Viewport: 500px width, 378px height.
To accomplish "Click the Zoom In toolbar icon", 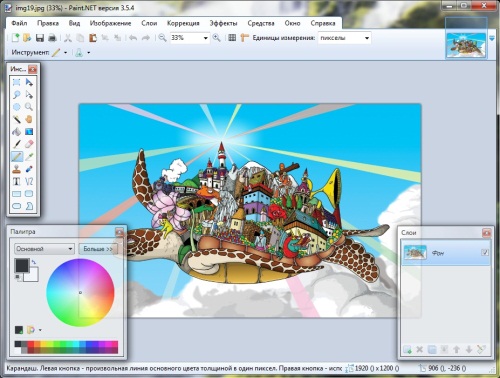I will coord(216,38).
